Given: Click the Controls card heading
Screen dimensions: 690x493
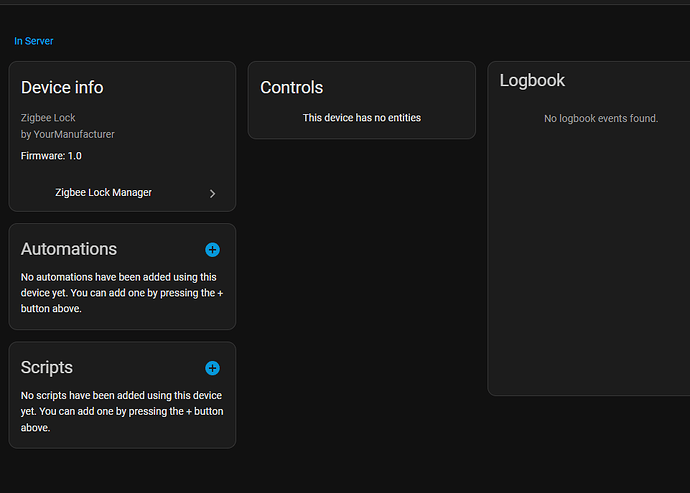Looking at the screenshot, I should (x=292, y=88).
